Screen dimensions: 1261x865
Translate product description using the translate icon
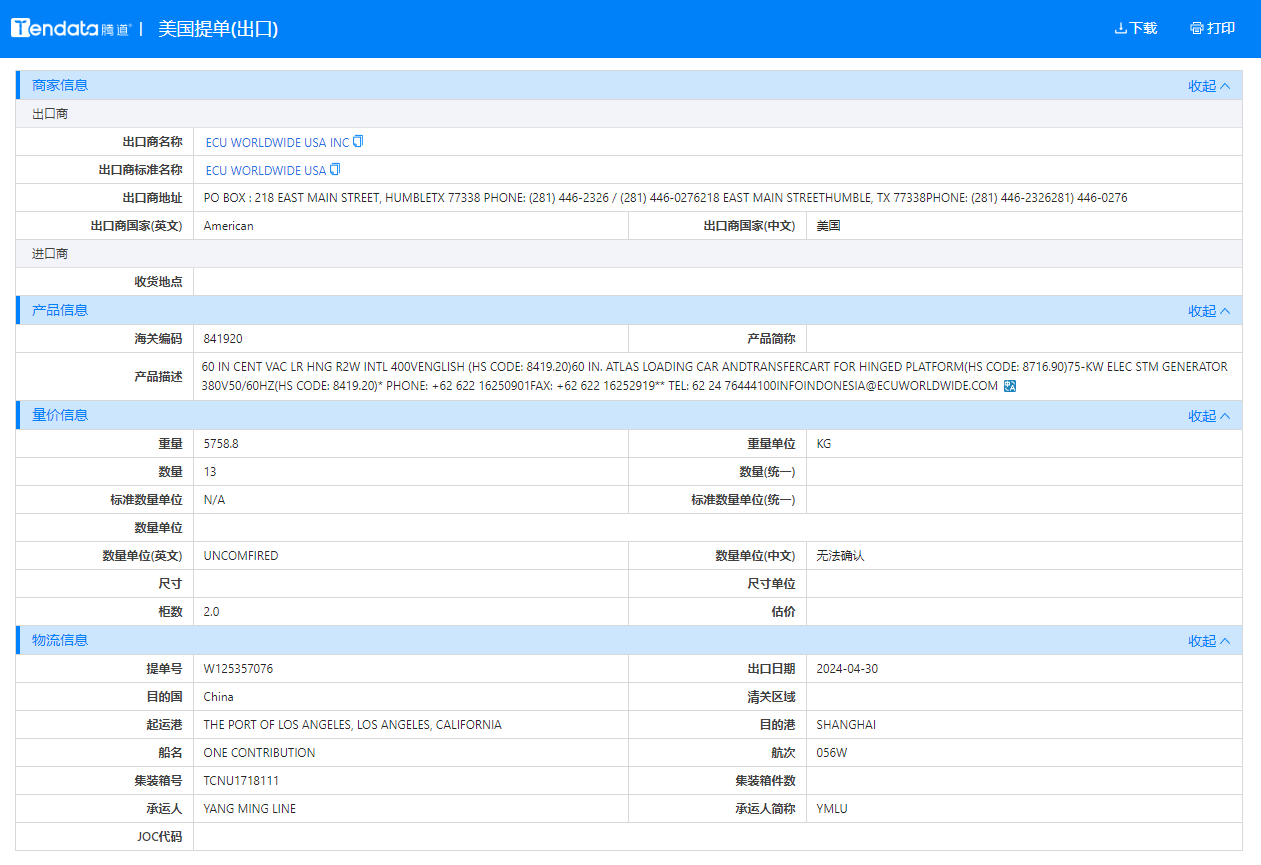tap(1010, 385)
